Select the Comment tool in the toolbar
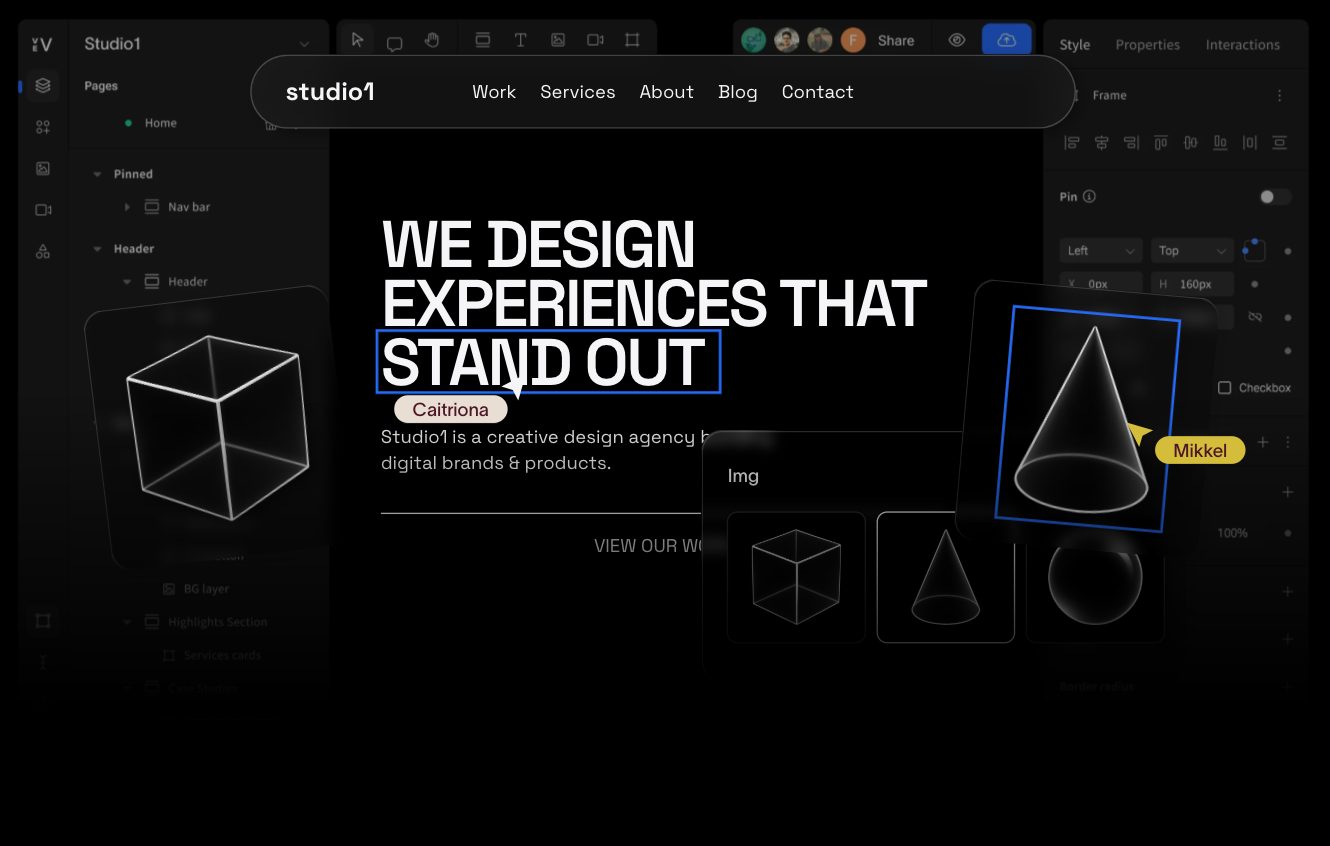Screen dimensions: 1330x846 pos(395,41)
